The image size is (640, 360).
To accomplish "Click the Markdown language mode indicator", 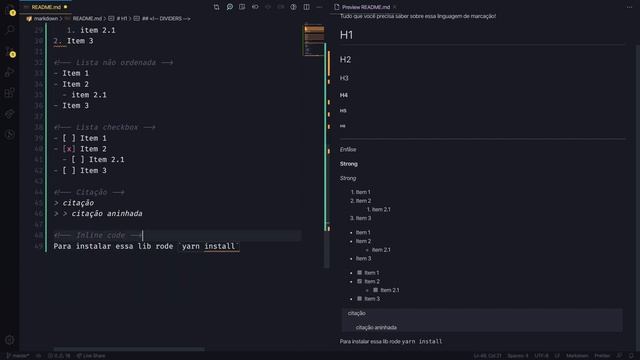I will [x=577, y=356].
